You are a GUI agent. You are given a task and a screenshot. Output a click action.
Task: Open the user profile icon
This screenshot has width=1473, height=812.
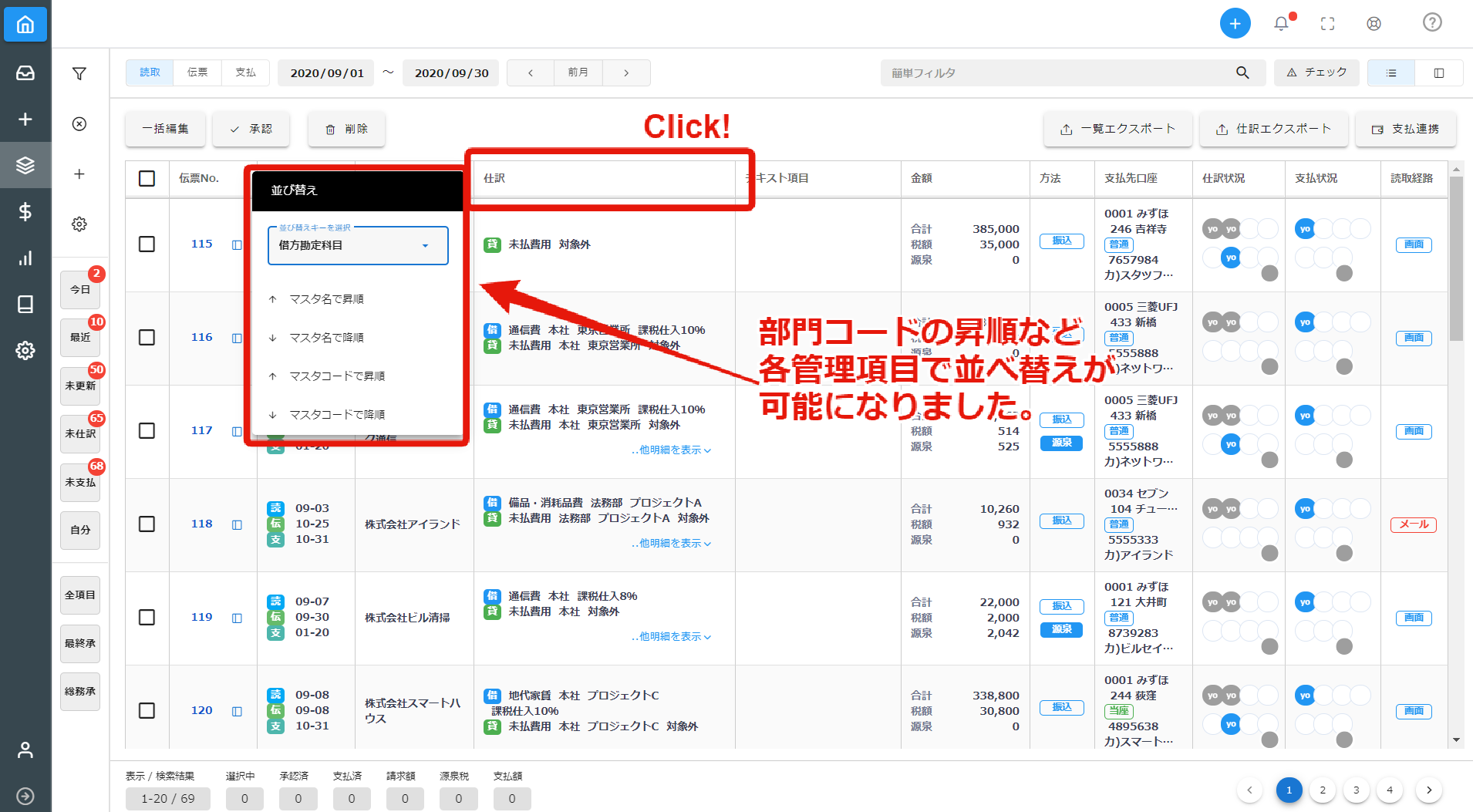[x=25, y=750]
